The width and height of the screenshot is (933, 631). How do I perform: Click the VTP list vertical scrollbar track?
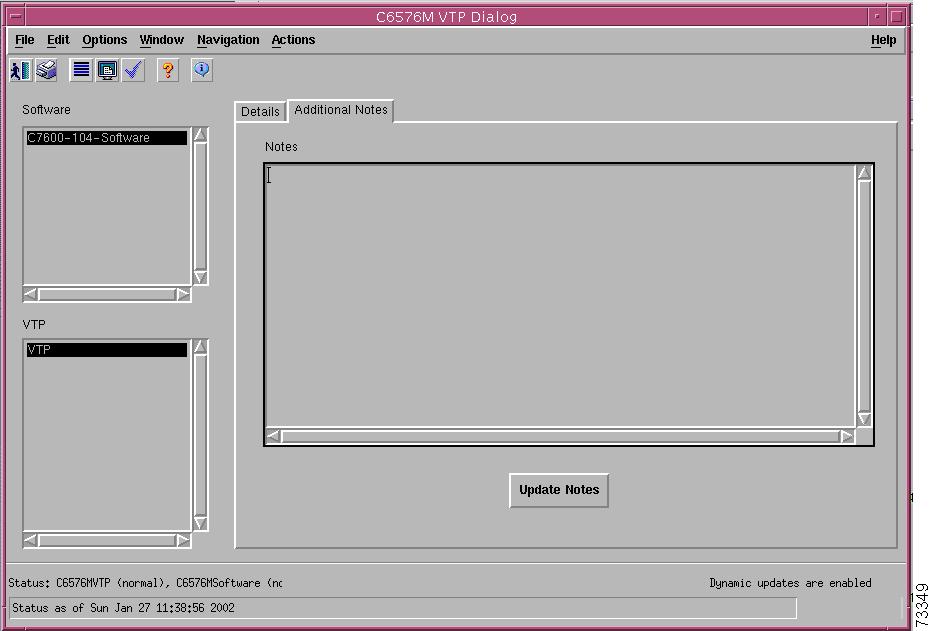click(201, 435)
